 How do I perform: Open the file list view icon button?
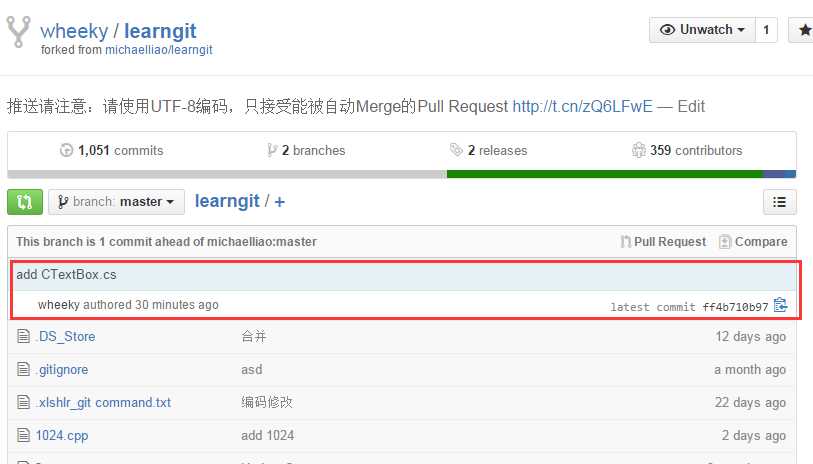(x=779, y=202)
